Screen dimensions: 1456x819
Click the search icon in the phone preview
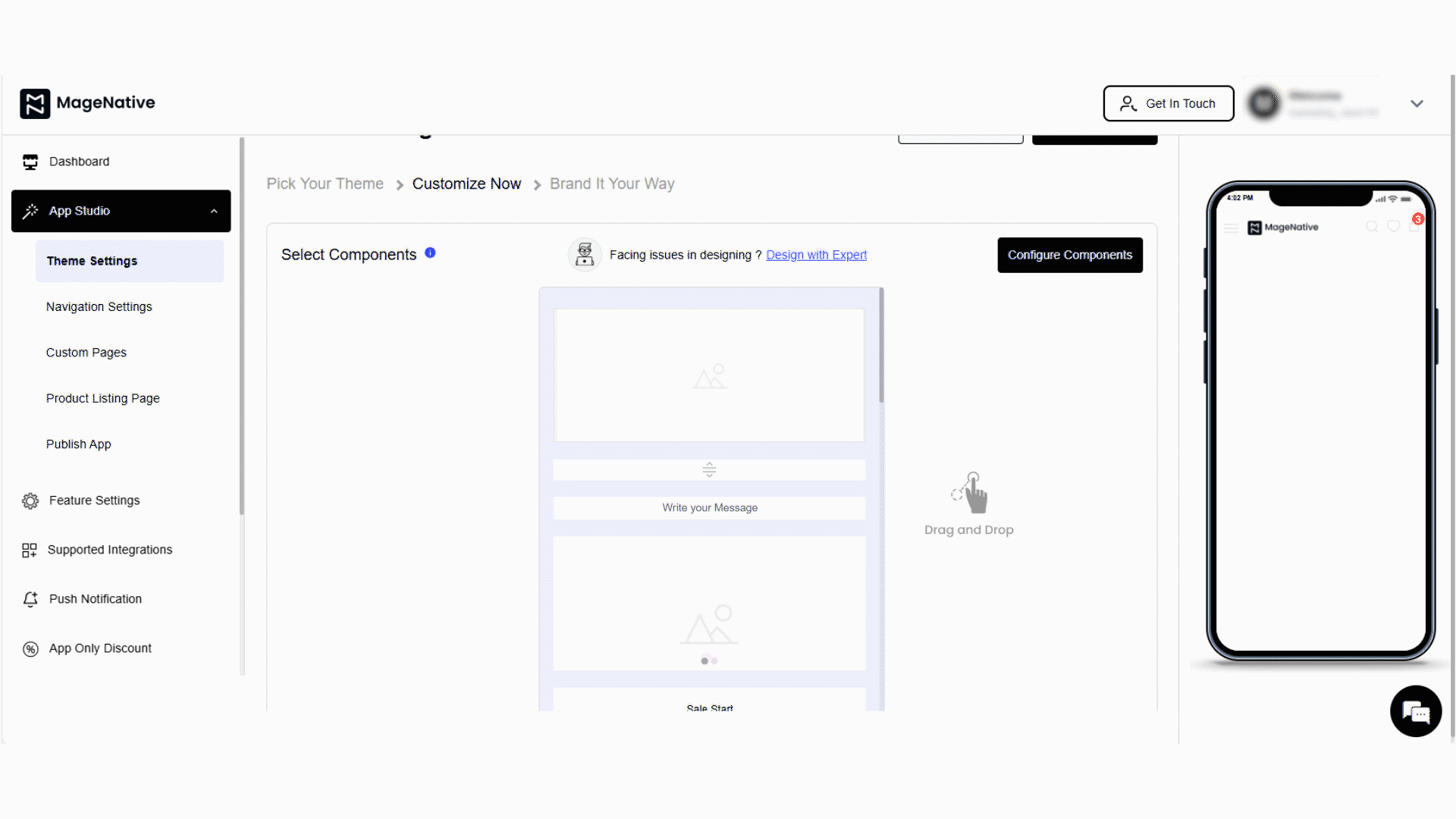pyautogui.click(x=1373, y=227)
